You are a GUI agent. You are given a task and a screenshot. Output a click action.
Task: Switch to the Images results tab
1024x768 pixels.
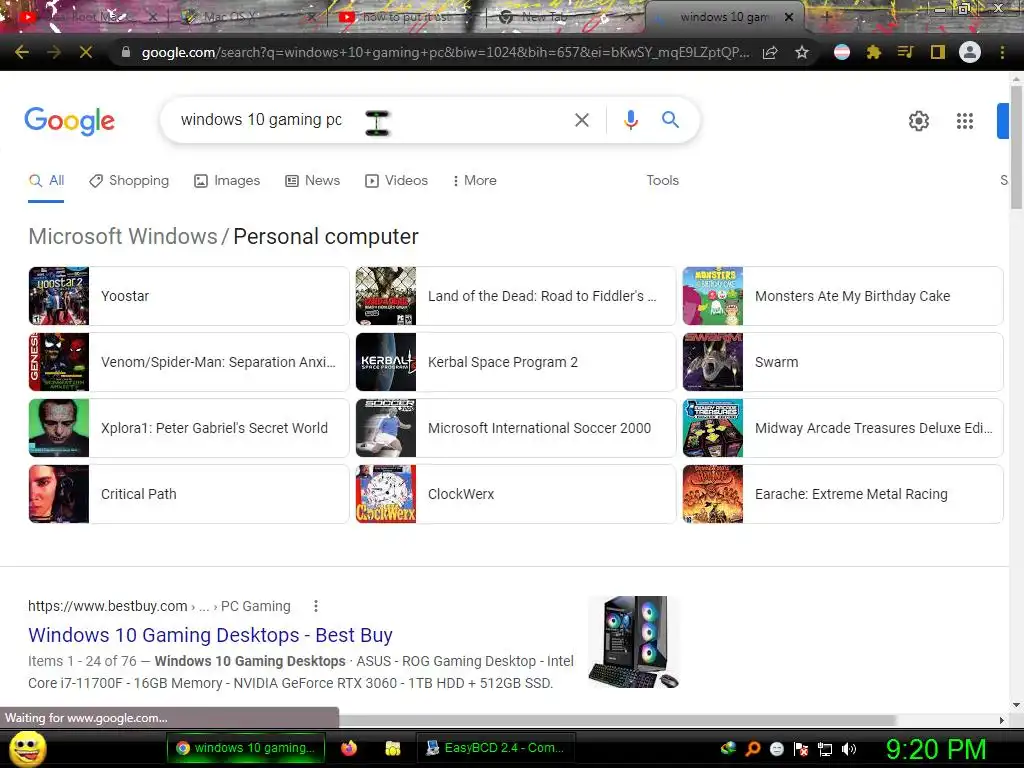(x=227, y=181)
